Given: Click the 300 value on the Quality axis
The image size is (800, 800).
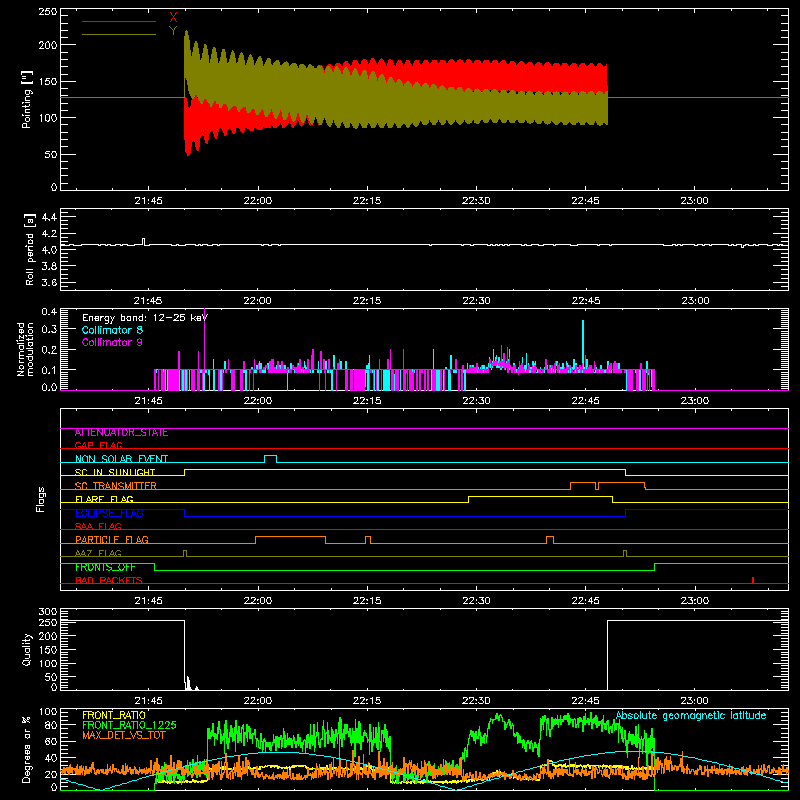Looking at the screenshot, I should pos(48,612).
